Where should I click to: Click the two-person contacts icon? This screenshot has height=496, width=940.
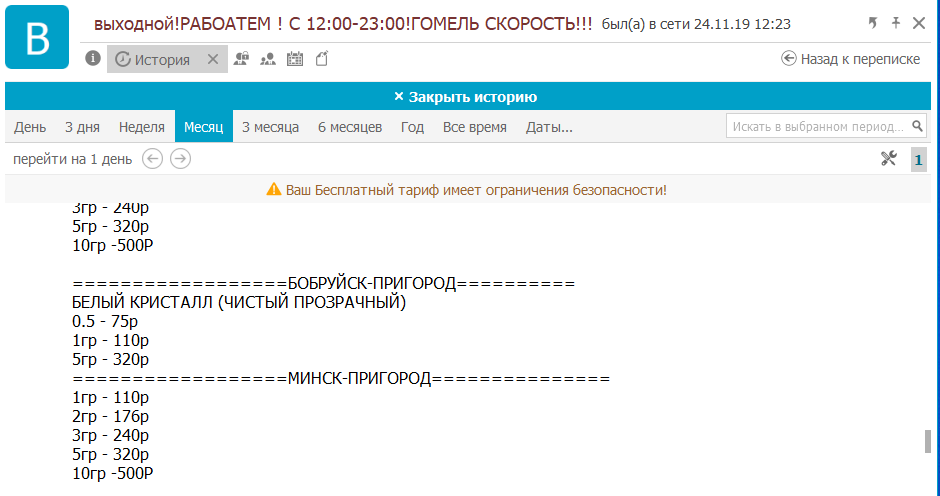pos(267,59)
